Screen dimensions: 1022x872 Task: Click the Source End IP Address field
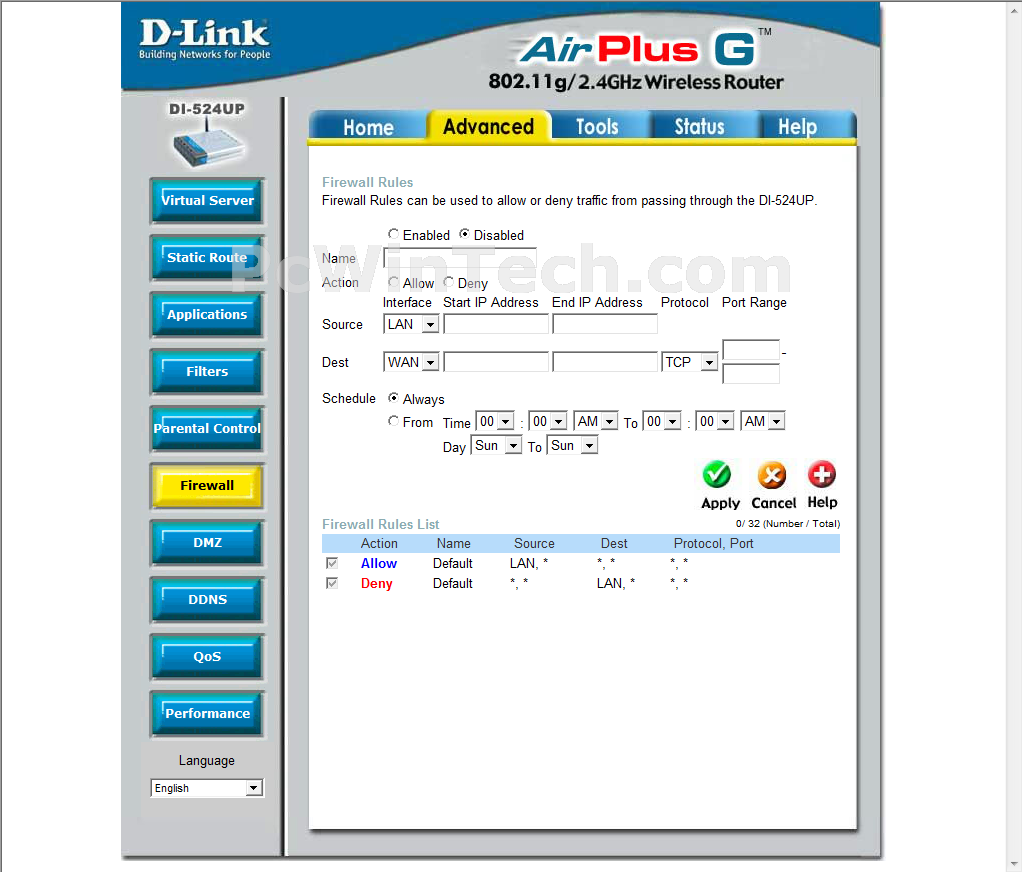[x=605, y=324]
